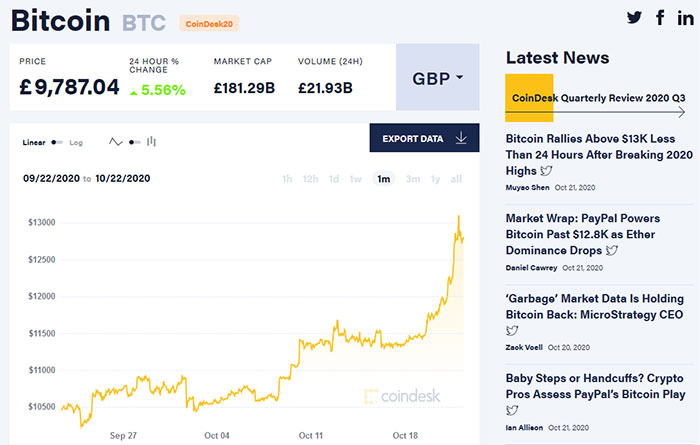Viewport: 700px width, 445px height.
Task: Click the BTC ticker symbol
Action: click(x=144, y=23)
